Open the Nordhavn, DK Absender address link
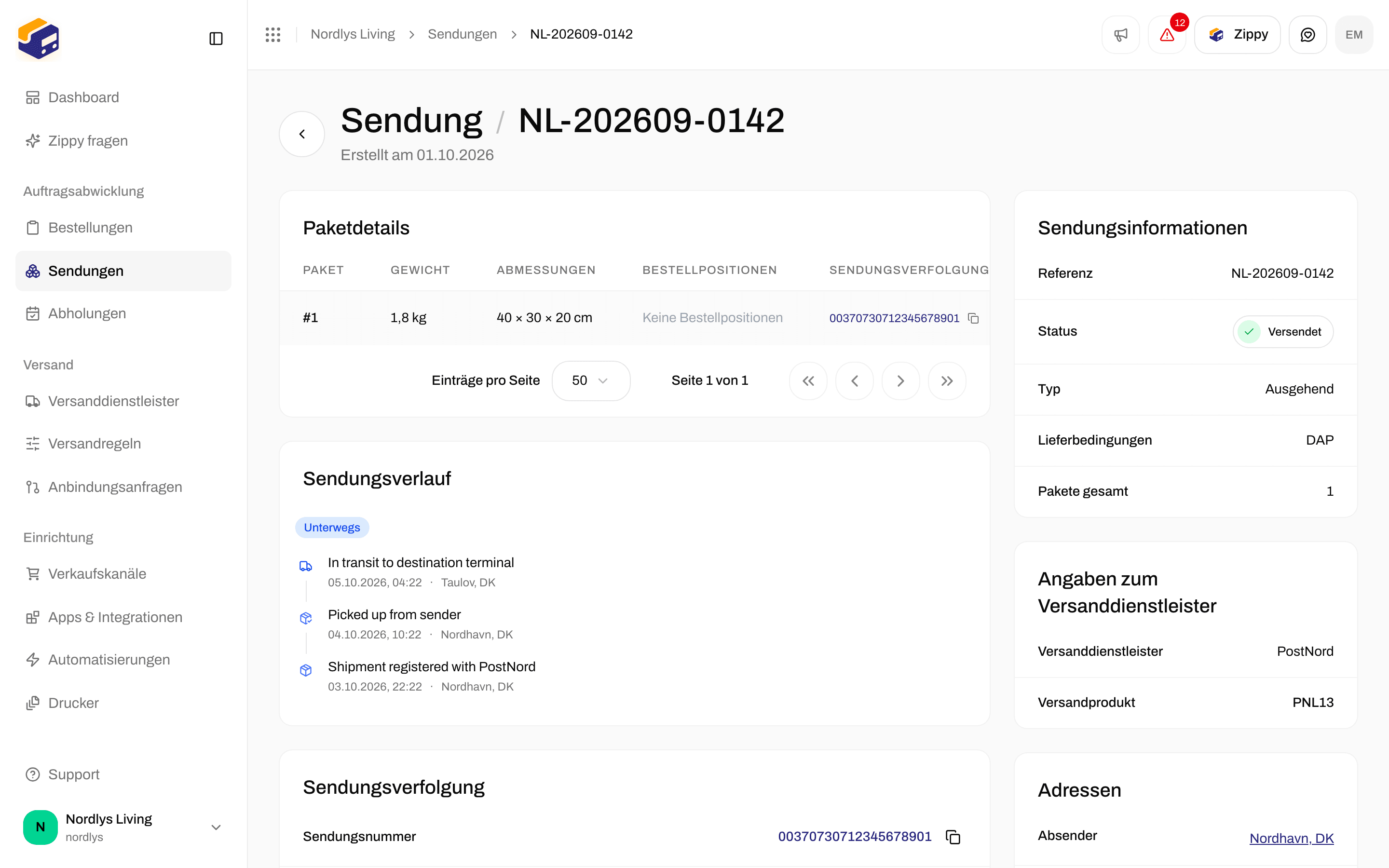 (x=1292, y=838)
